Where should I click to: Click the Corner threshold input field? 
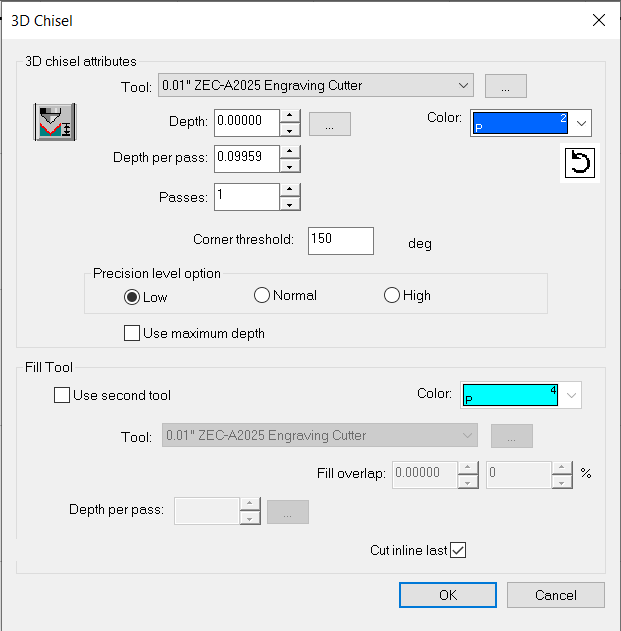point(340,240)
